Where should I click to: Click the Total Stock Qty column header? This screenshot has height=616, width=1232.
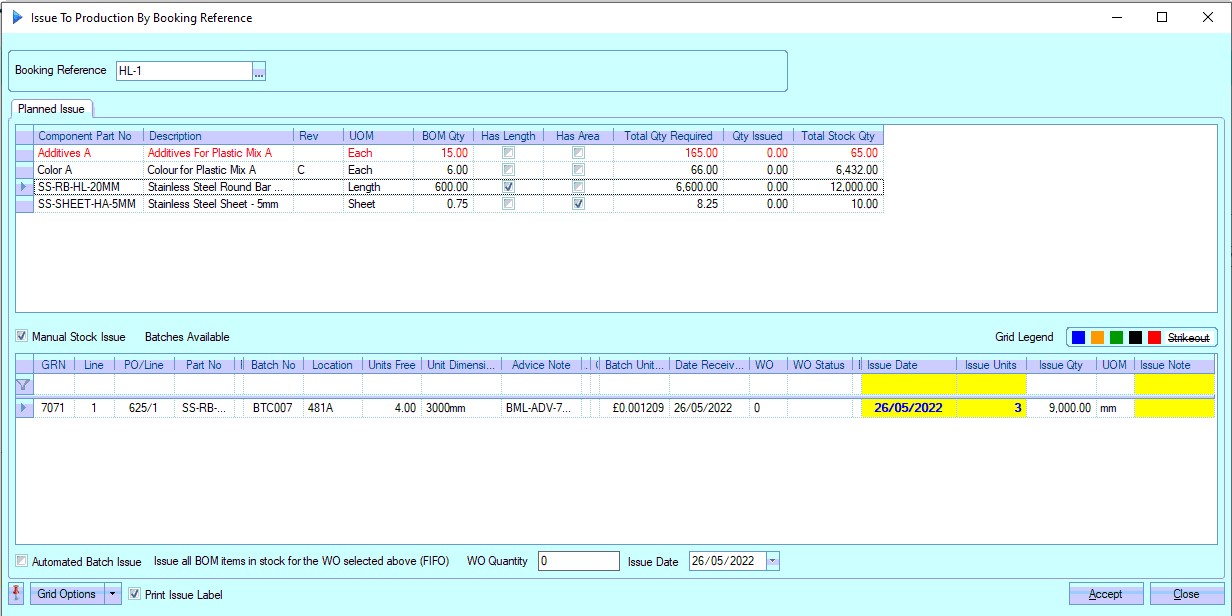pos(837,136)
